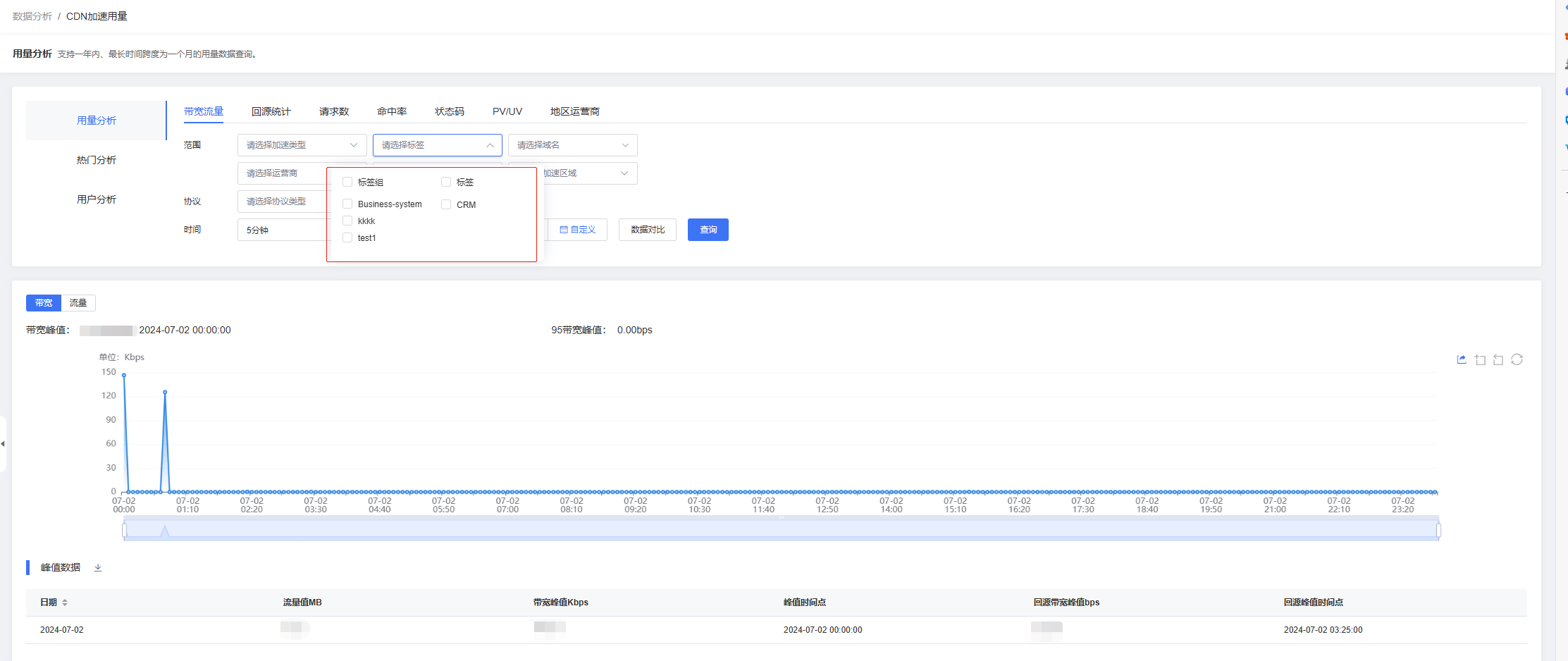Open the 请选择域名 dropdown
1568x661 pixels.
pyautogui.click(x=573, y=145)
